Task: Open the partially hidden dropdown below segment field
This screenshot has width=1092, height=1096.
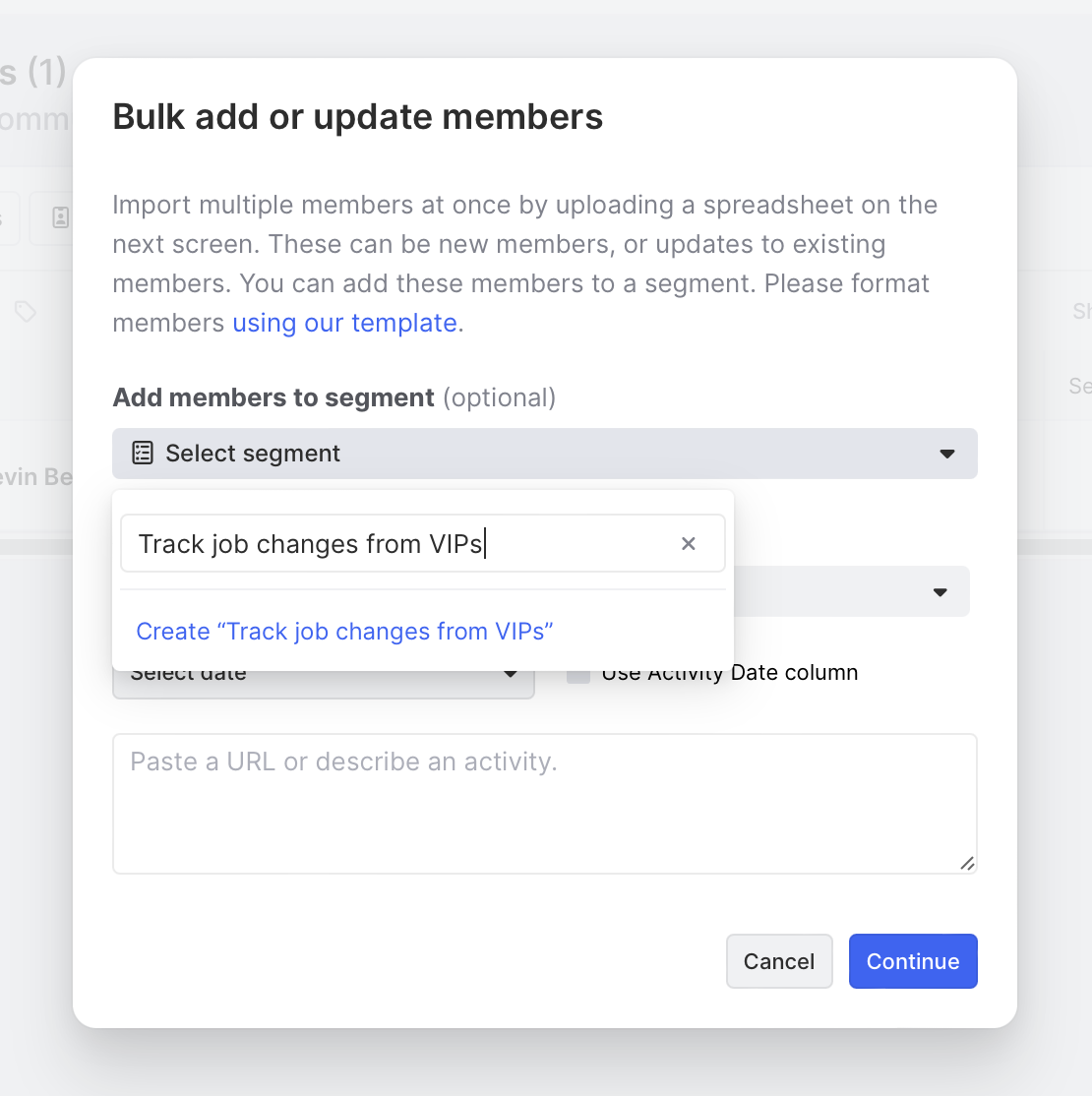Action: (940, 592)
